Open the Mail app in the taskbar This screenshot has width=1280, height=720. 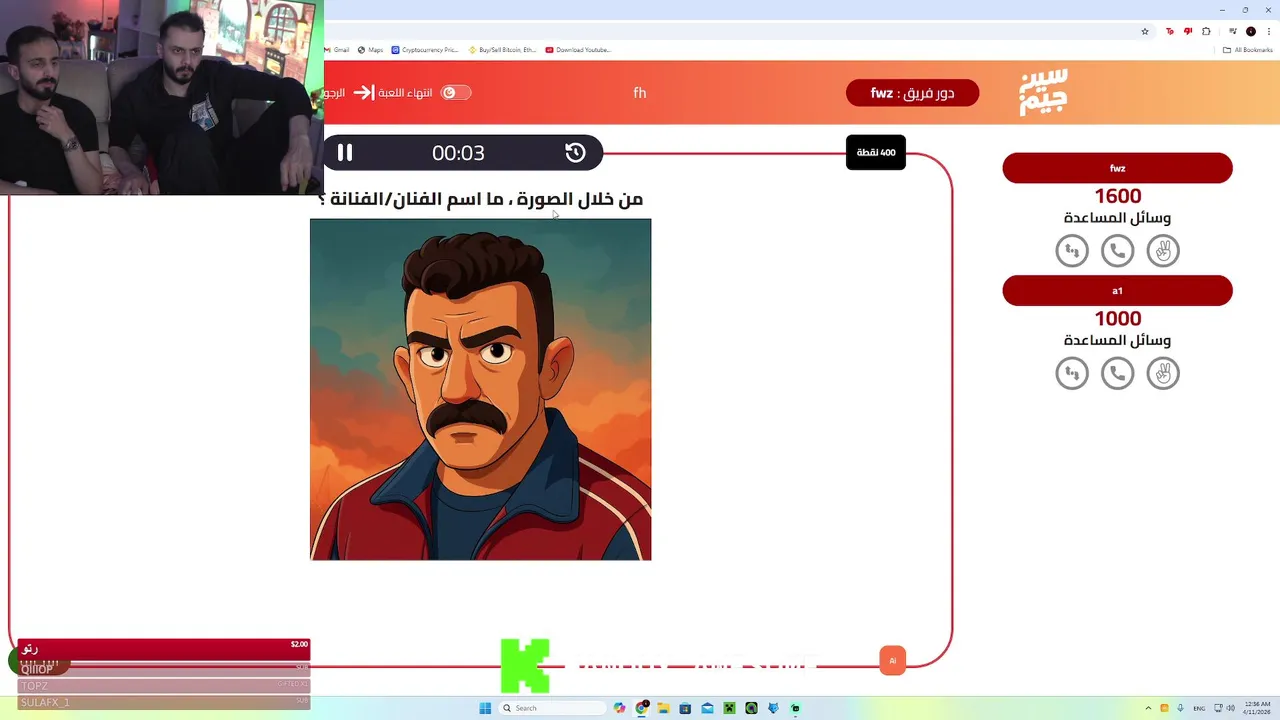(x=707, y=708)
